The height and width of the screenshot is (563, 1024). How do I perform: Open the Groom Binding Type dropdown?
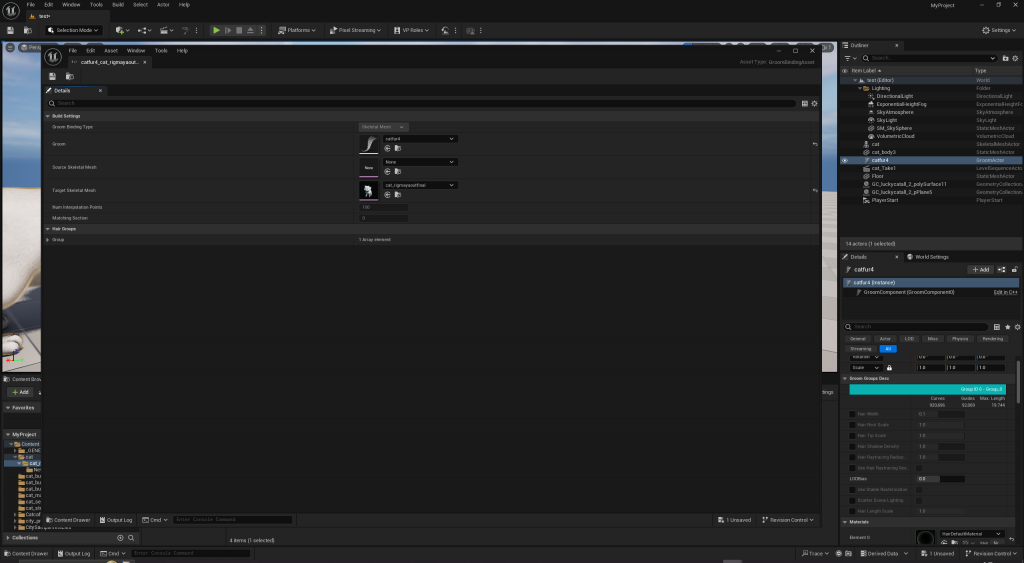[383, 127]
